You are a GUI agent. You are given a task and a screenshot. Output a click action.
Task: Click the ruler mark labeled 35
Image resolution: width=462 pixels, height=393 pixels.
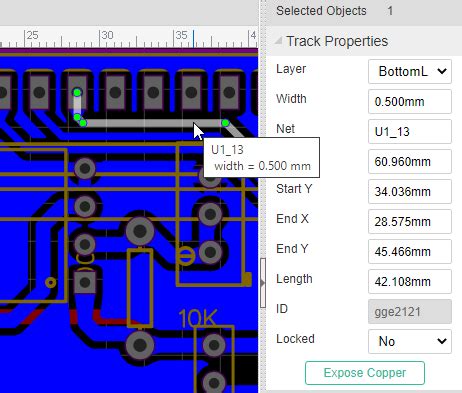182,35
